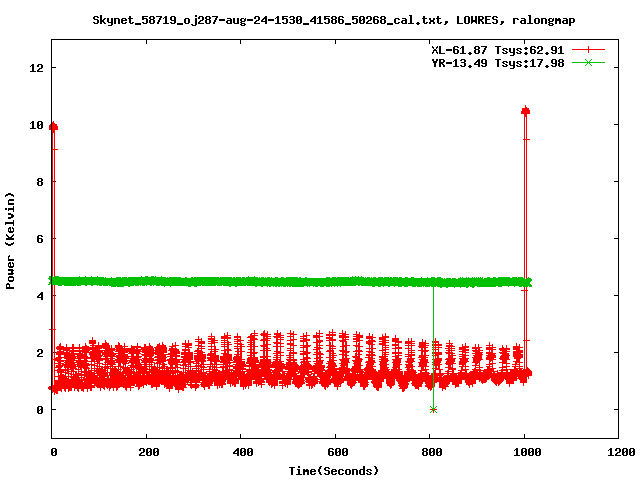Click the y-axis tick label 2

(x=40, y=353)
